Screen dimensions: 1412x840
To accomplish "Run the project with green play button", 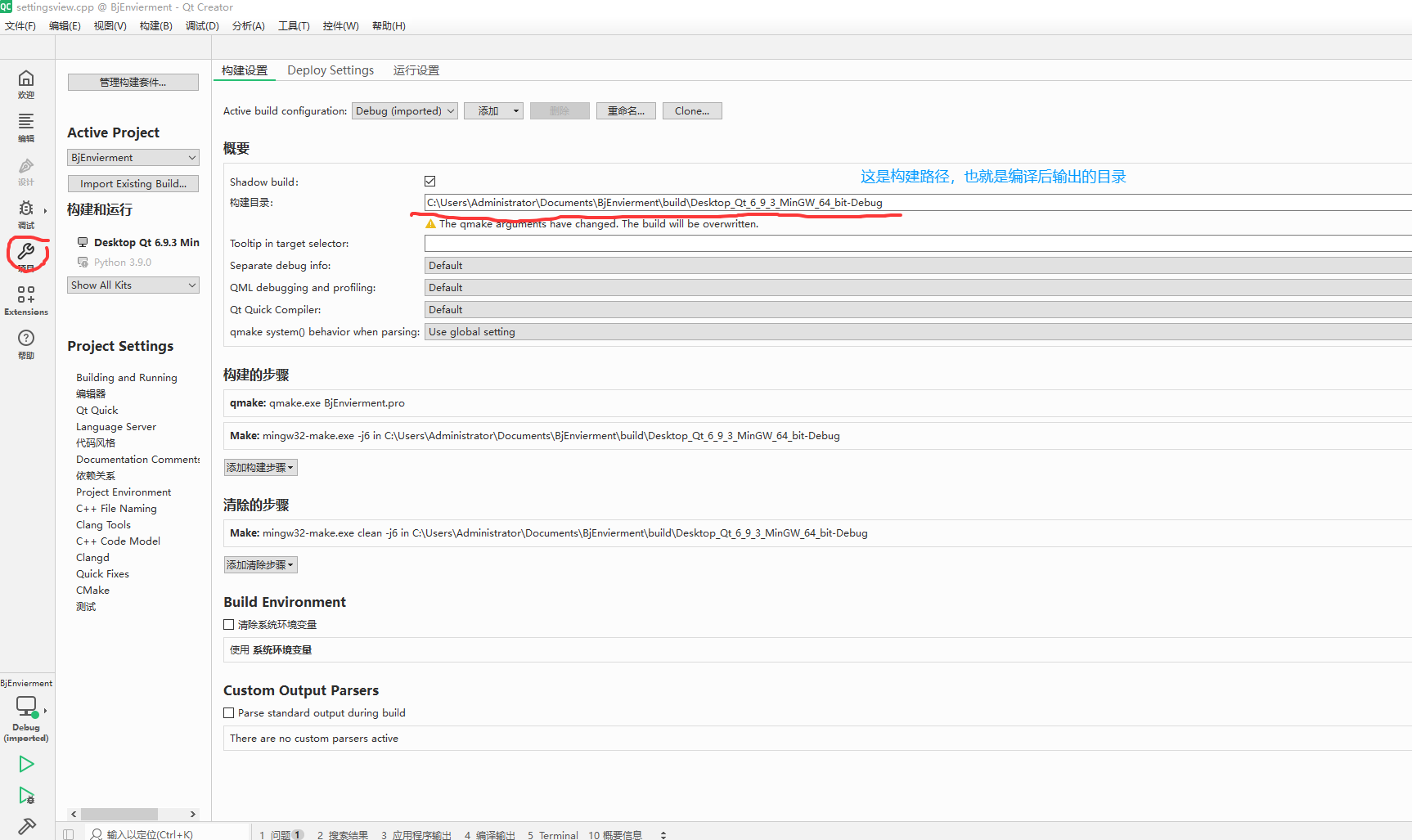I will pyautogui.click(x=26, y=764).
